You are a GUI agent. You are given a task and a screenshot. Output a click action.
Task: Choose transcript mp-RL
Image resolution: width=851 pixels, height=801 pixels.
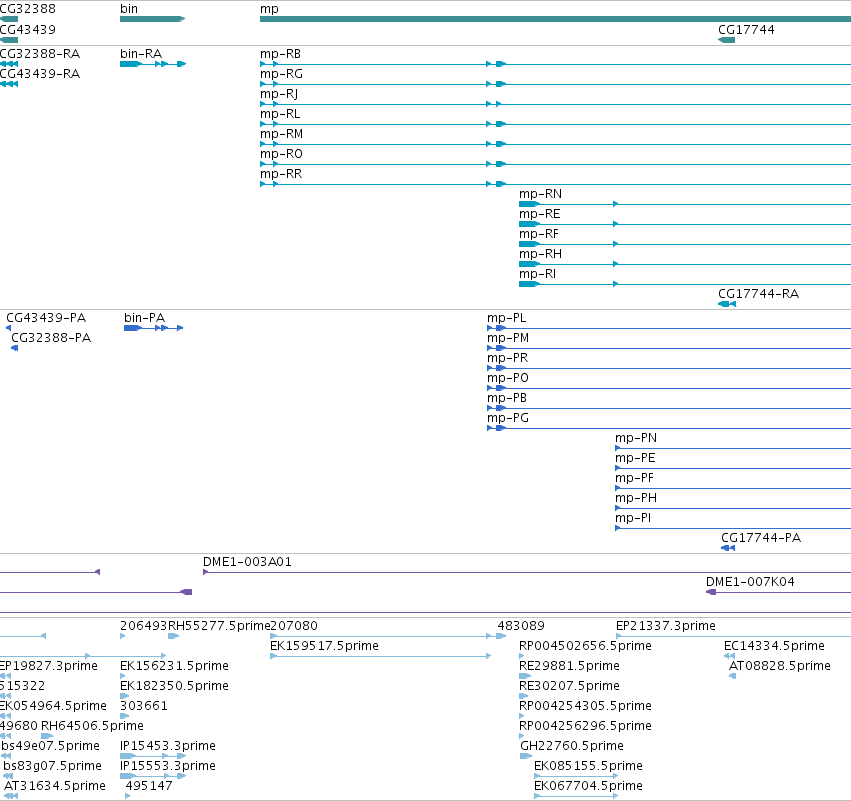pos(280,114)
